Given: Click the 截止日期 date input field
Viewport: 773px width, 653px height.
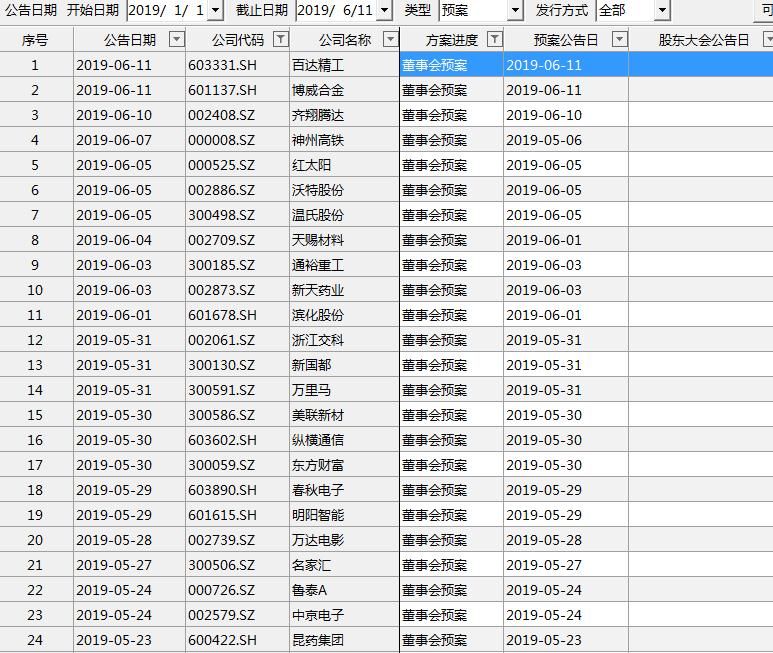Looking at the screenshot, I should pos(335,11).
